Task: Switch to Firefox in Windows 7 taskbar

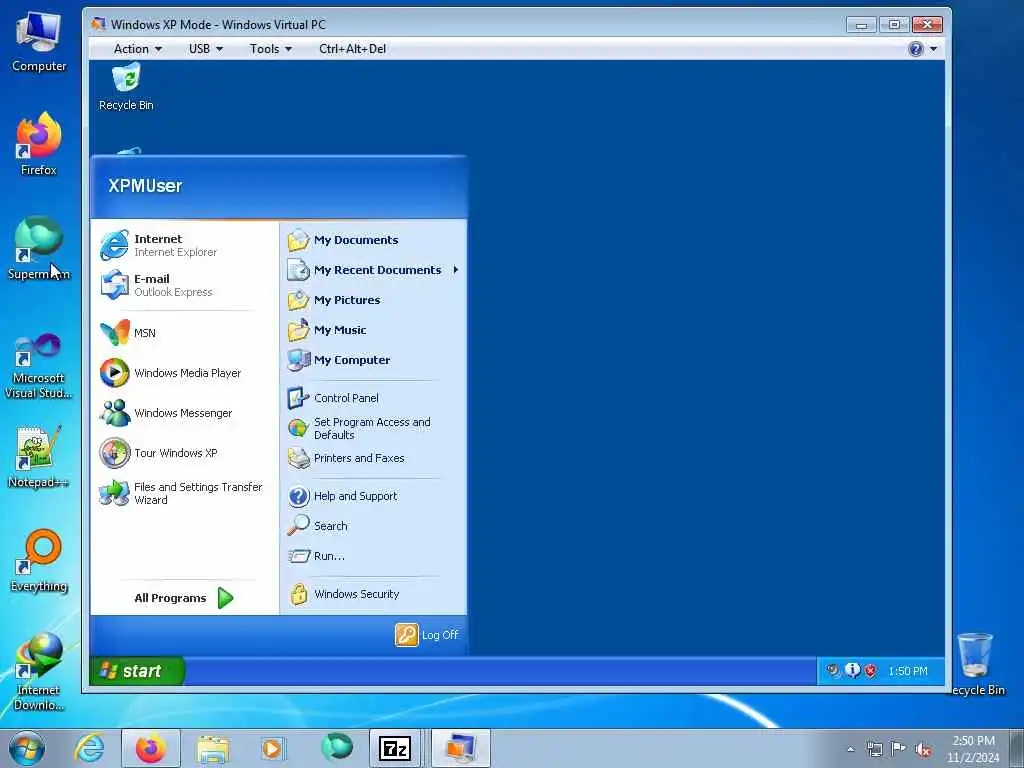Action: pos(150,748)
